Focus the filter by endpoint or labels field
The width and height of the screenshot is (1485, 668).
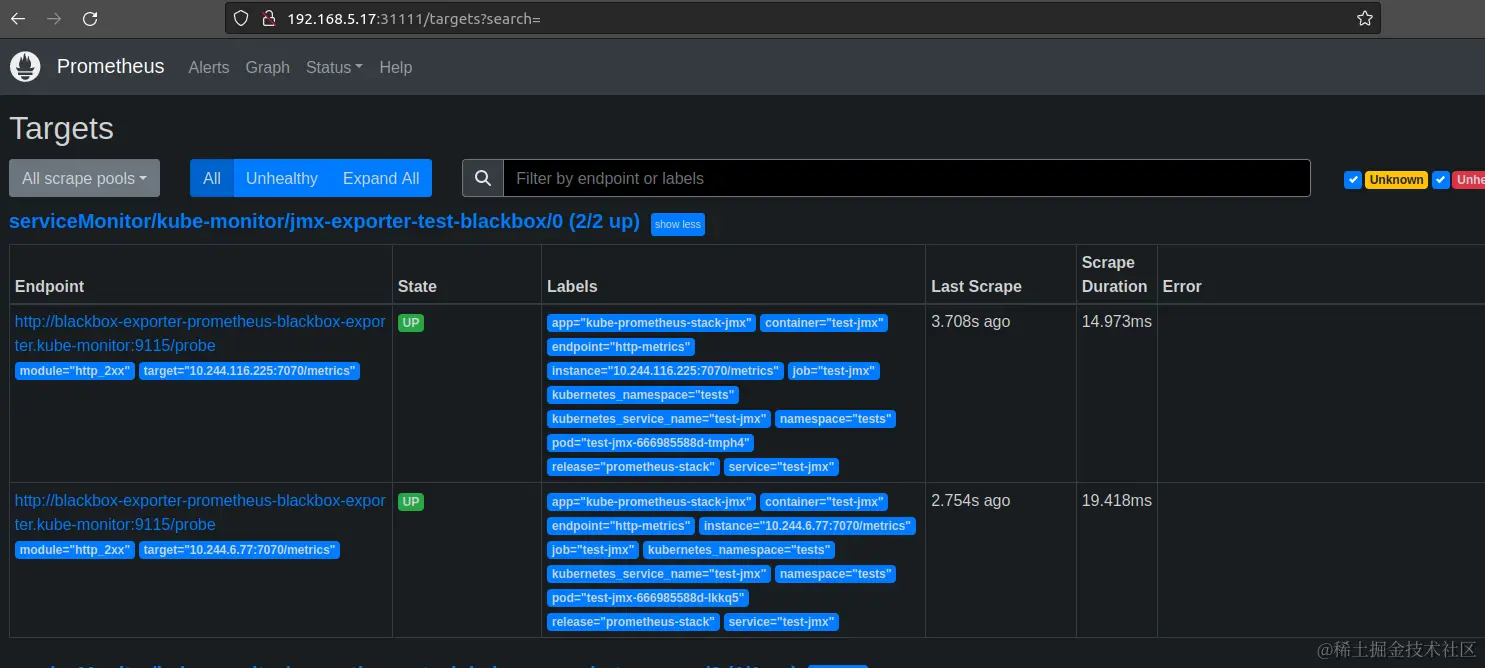tap(906, 178)
